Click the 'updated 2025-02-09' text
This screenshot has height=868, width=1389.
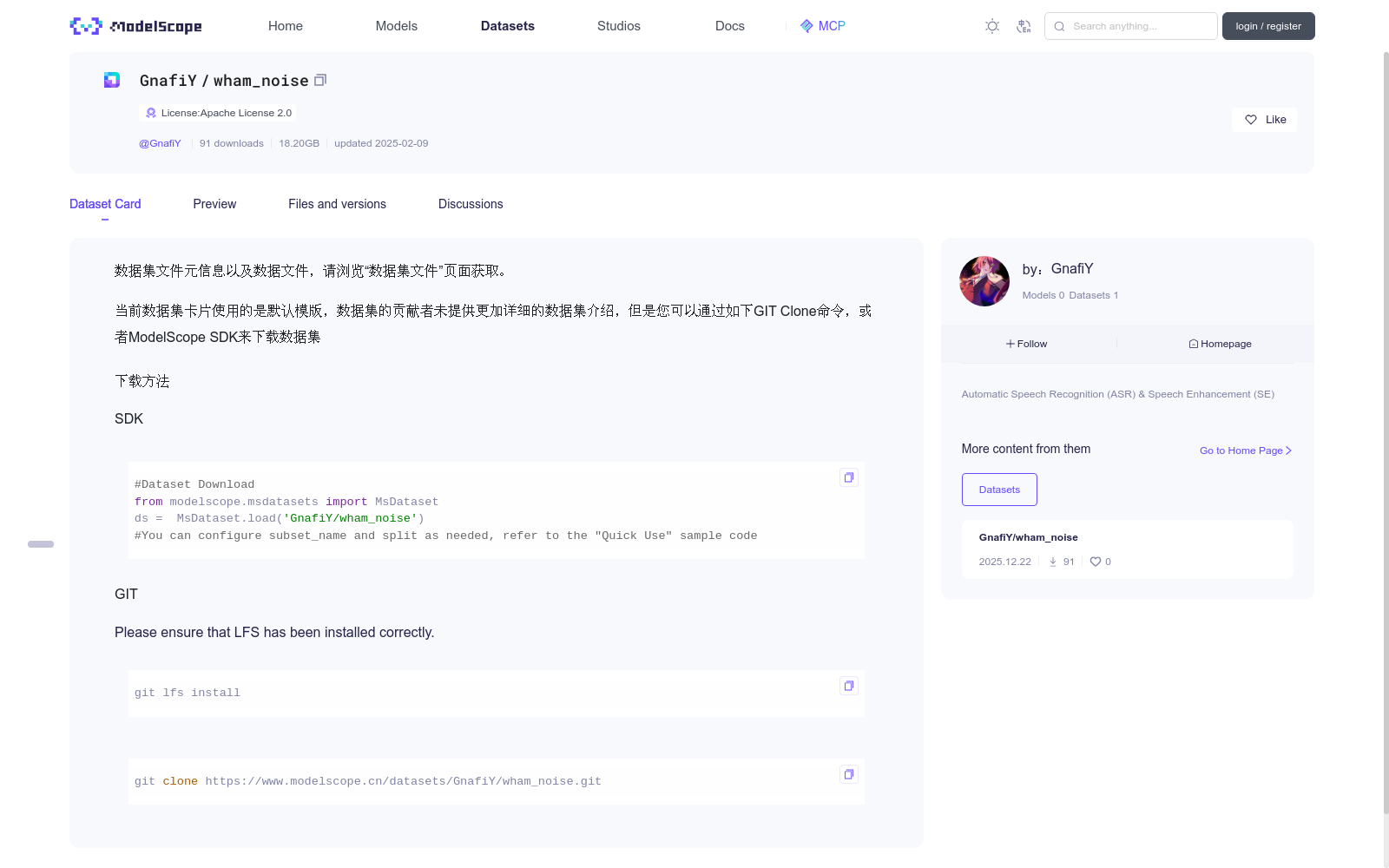[381, 143]
